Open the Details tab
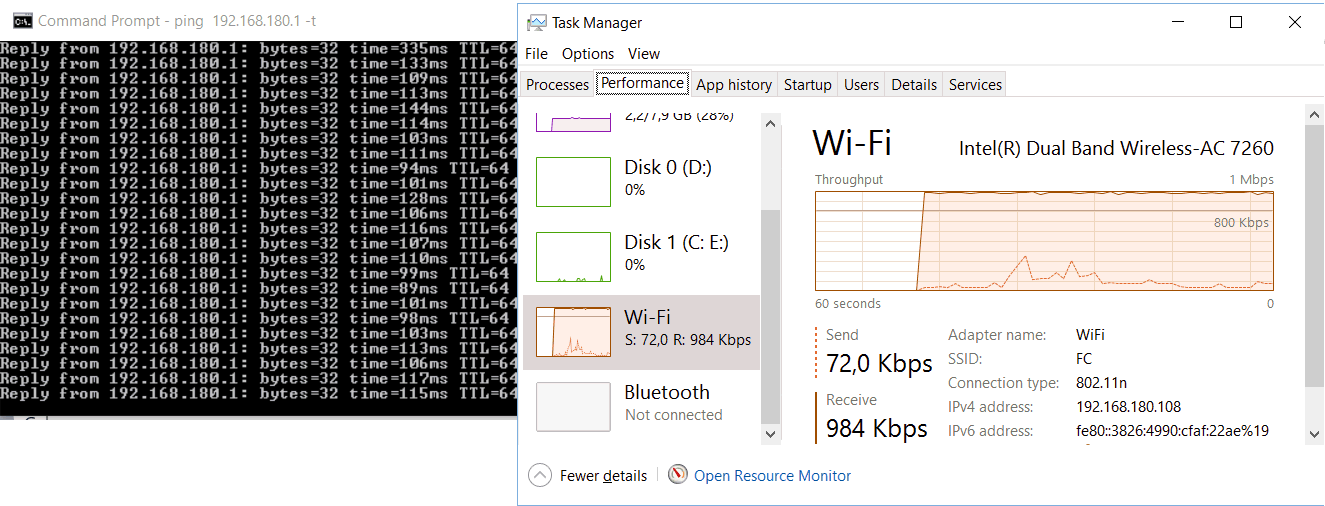Screen dimensions: 1325x506 tap(914, 85)
